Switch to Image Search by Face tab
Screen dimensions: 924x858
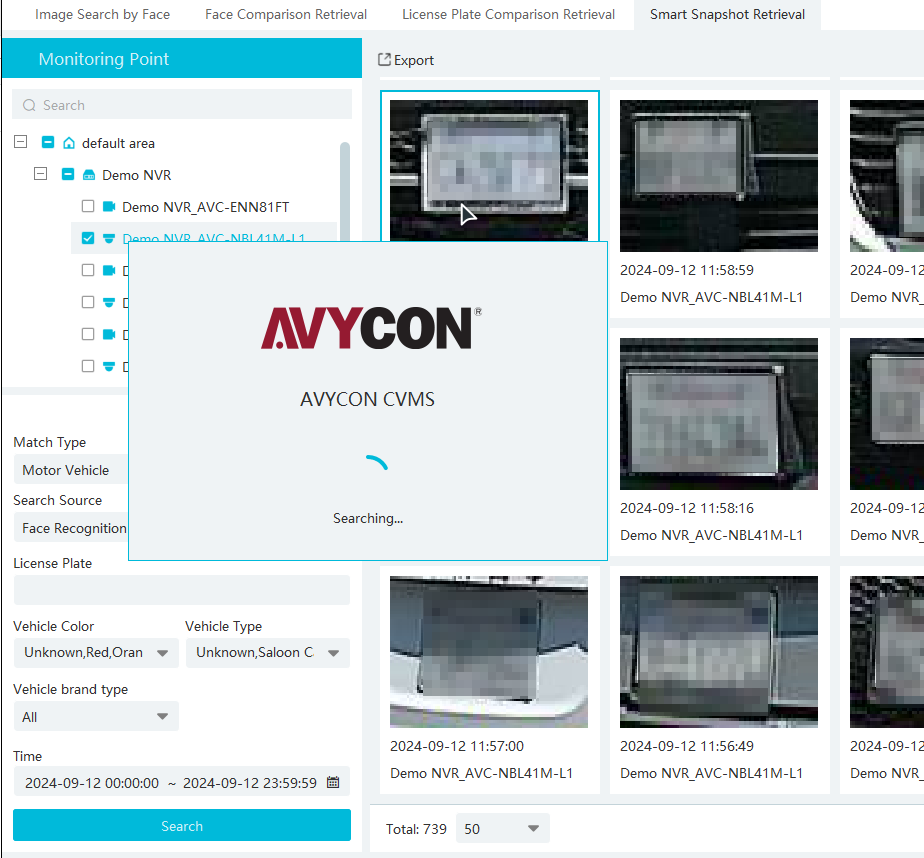pos(103,15)
